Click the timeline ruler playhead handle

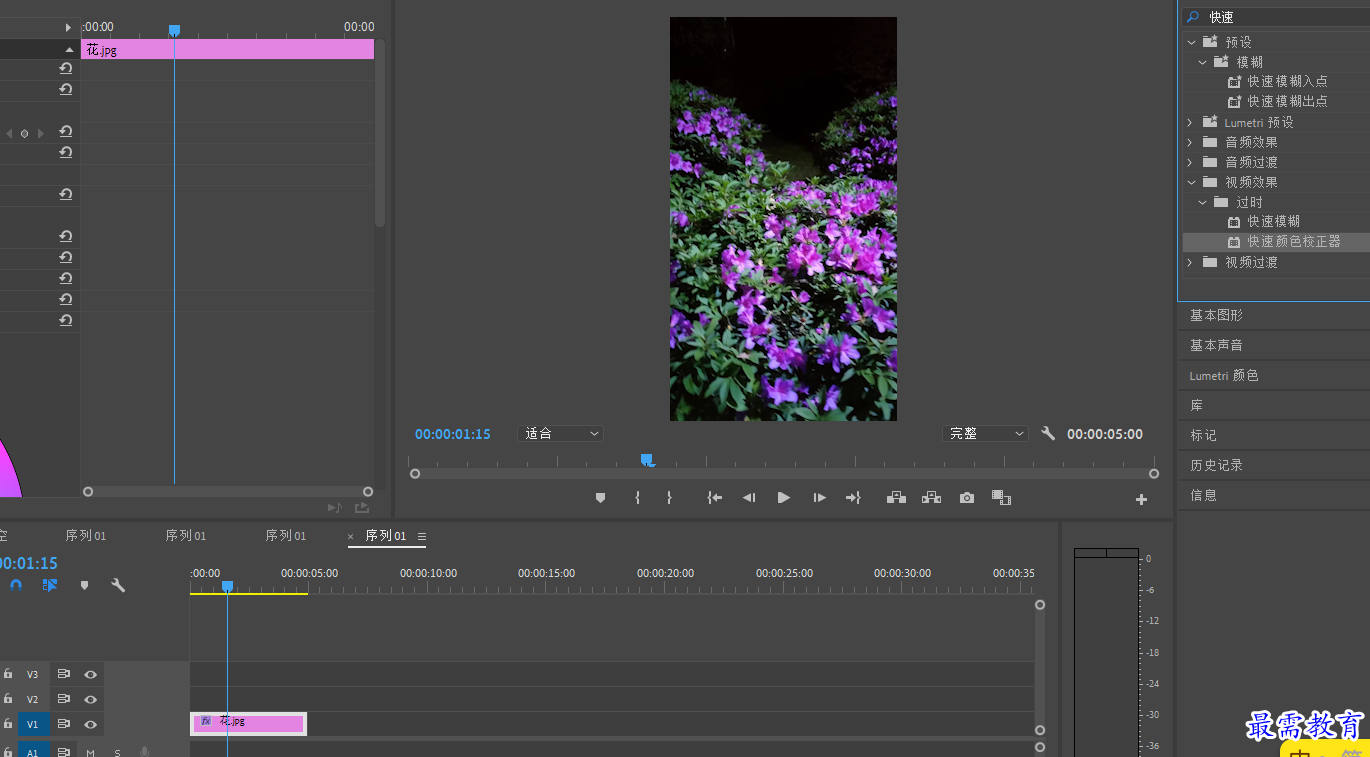[x=227, y=586]
